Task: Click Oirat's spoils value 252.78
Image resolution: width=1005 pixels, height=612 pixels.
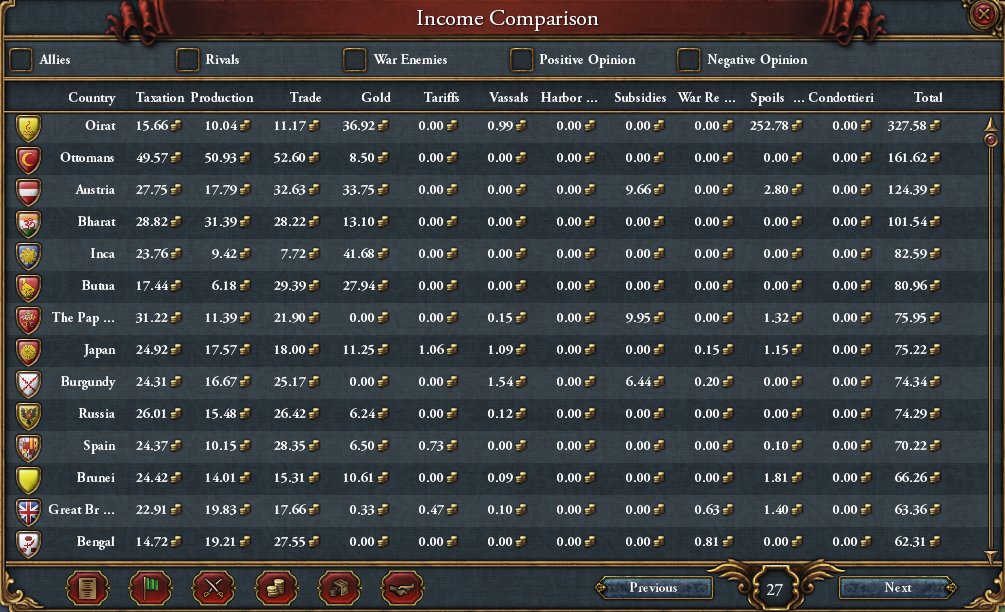Action: point(769,126)
